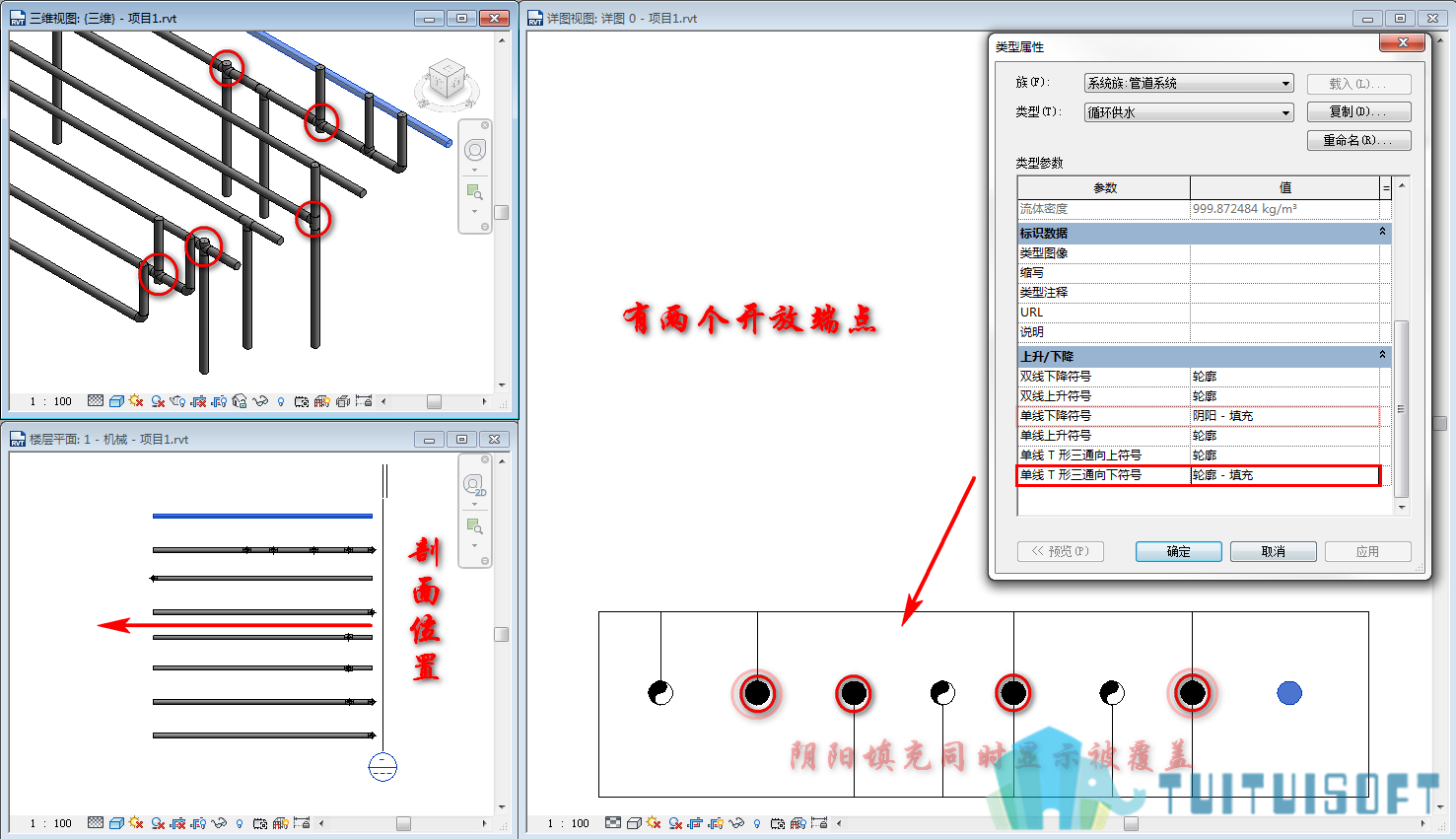Toggle show crop region in 3D view bar
The width and height of the screenshot is (1456, 839).
219,401
